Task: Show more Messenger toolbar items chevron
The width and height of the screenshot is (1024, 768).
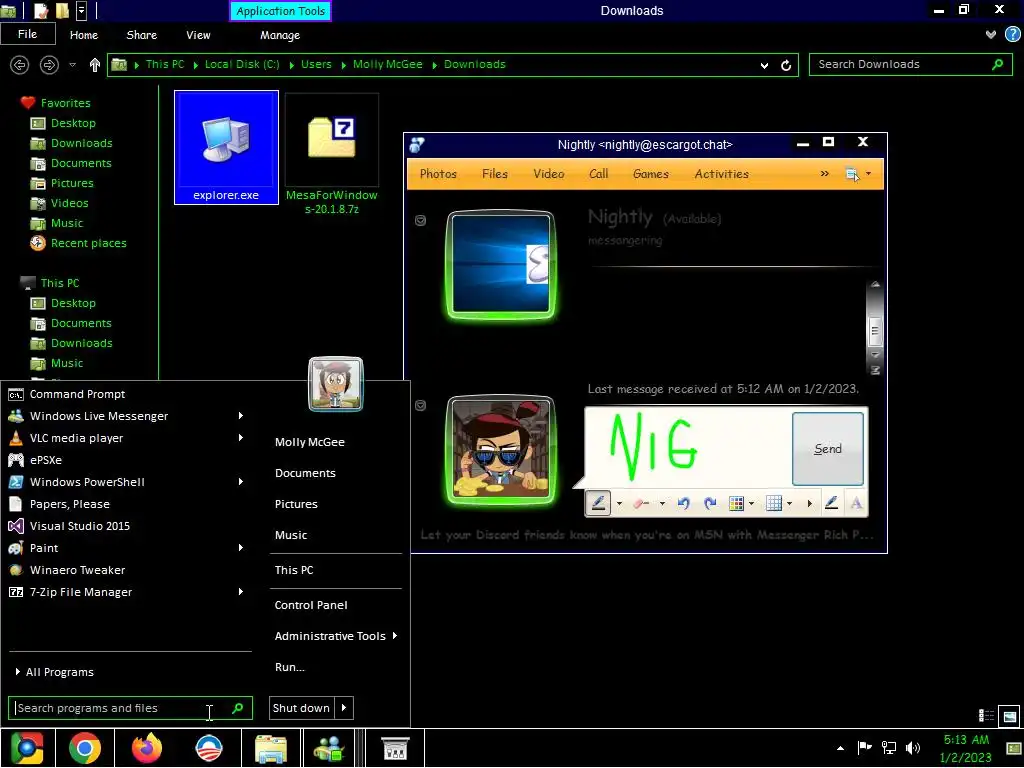Action: point(824,174)
